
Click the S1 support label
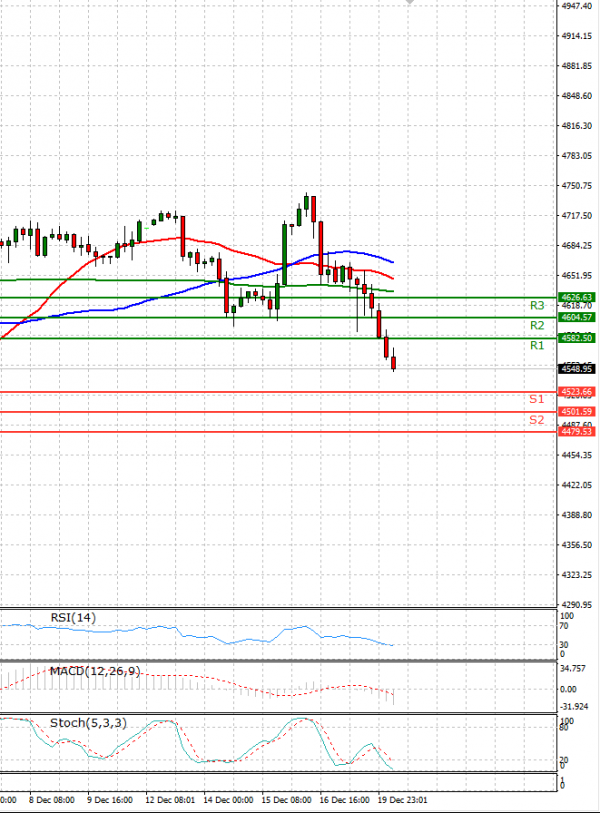[537, 399]
